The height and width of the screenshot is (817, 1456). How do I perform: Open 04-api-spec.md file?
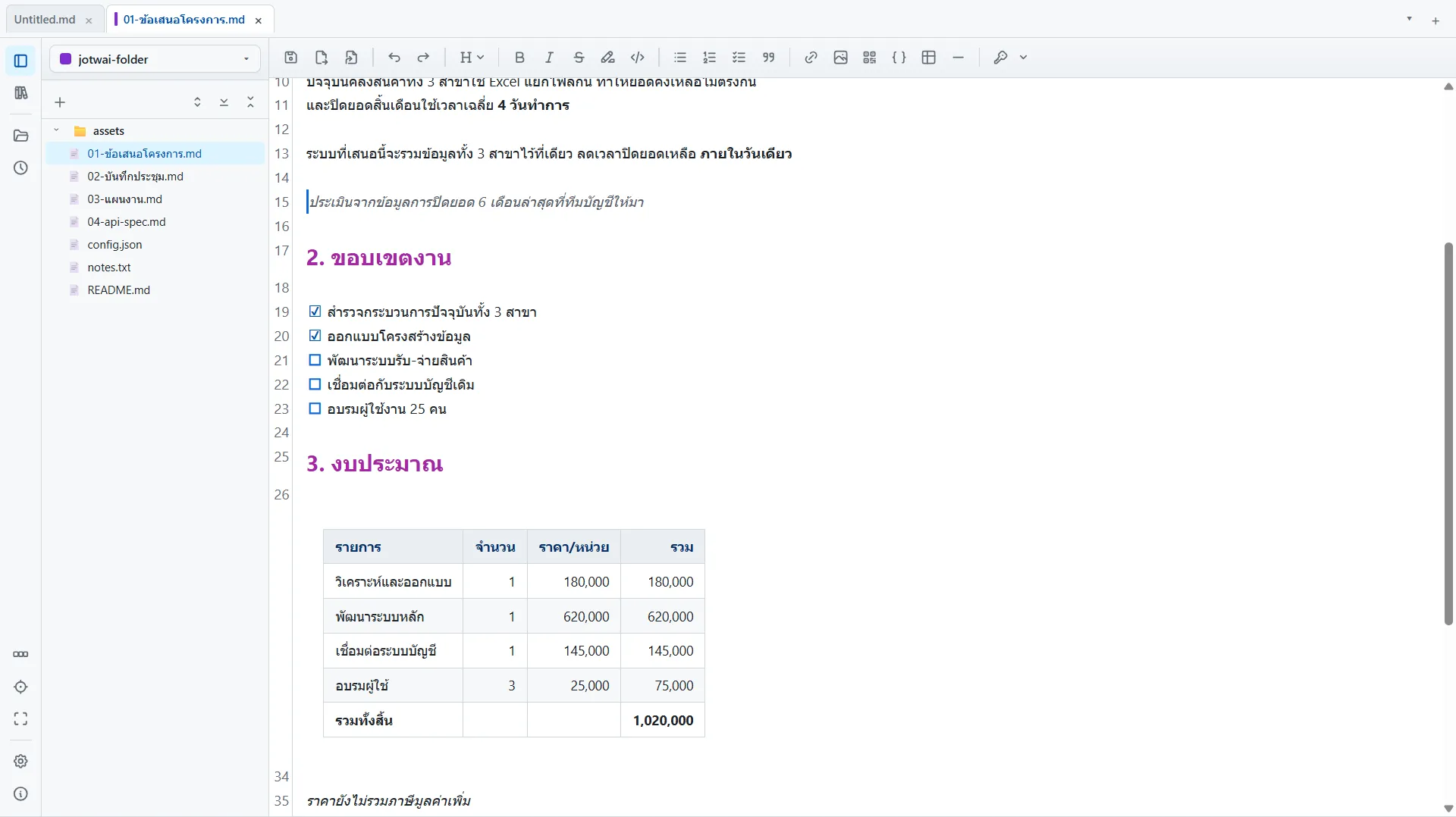155,222
